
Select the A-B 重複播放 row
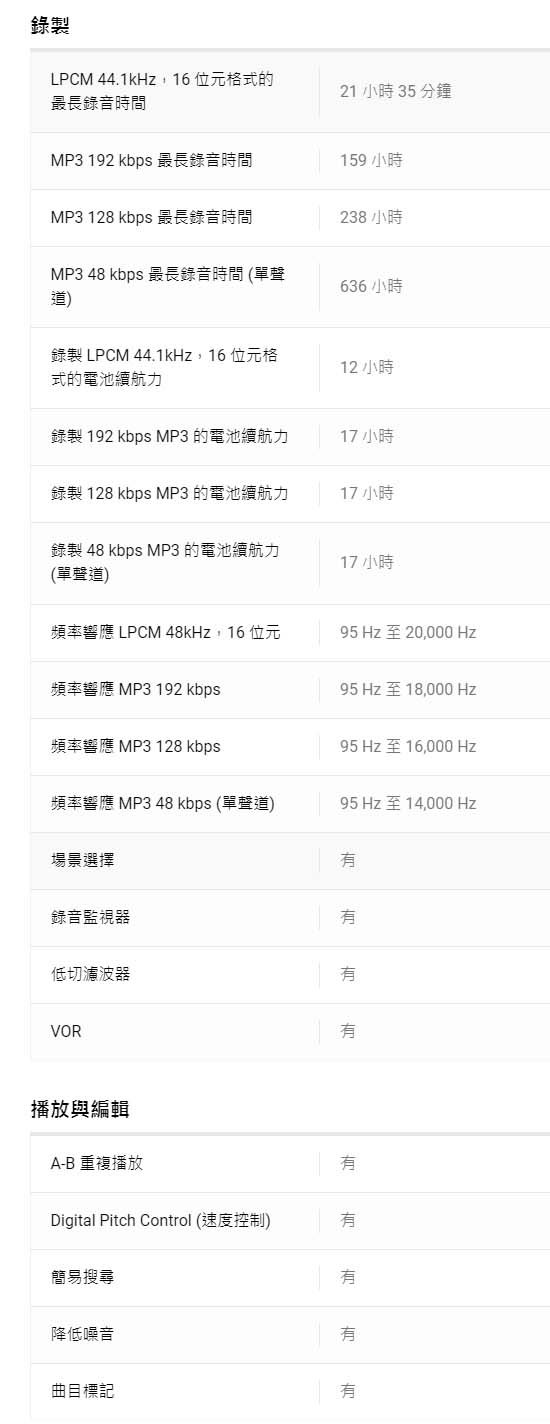coord(290,1164)
